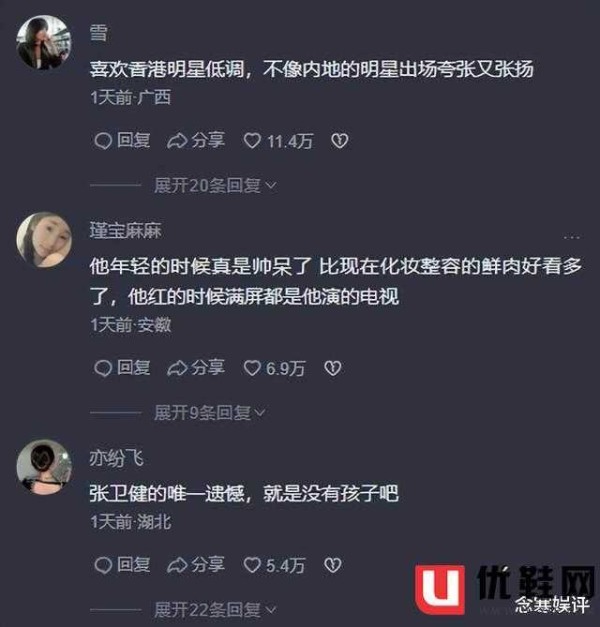Reply to the comment by 雪

[122, 141]
